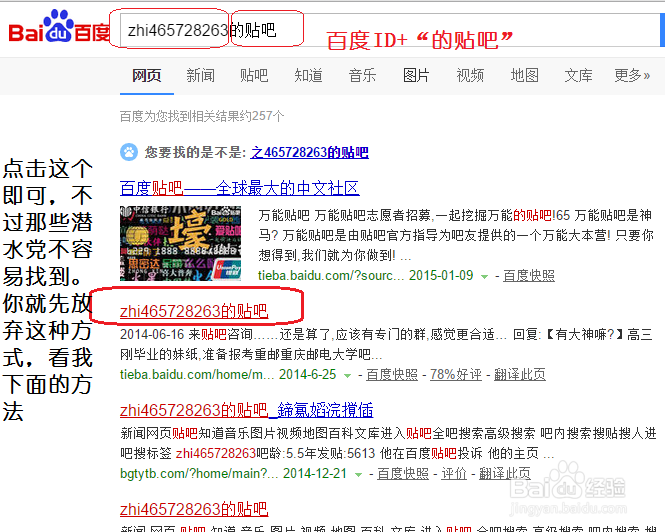Click the result count text 百度为您找到相关结果约257个
The width and height of the screenshot is (665, 532).
click(x=202, y=116)
